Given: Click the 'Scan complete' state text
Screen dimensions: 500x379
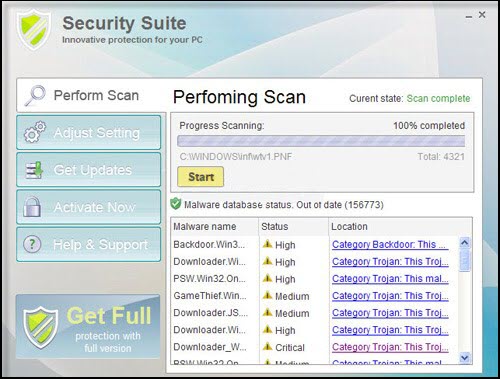Looking at the screenshot, I should [x=438, y=99].
